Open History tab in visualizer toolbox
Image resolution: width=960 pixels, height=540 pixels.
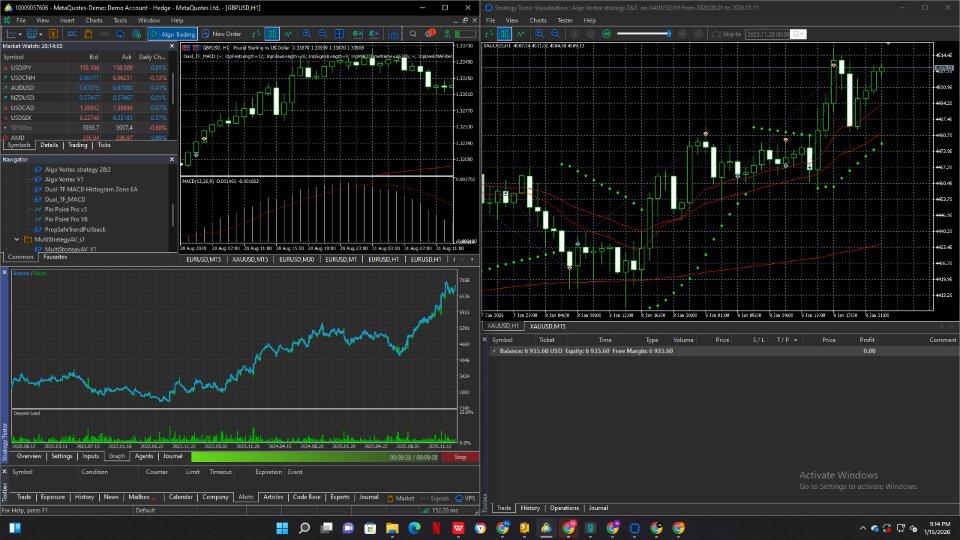click(530, 508)
